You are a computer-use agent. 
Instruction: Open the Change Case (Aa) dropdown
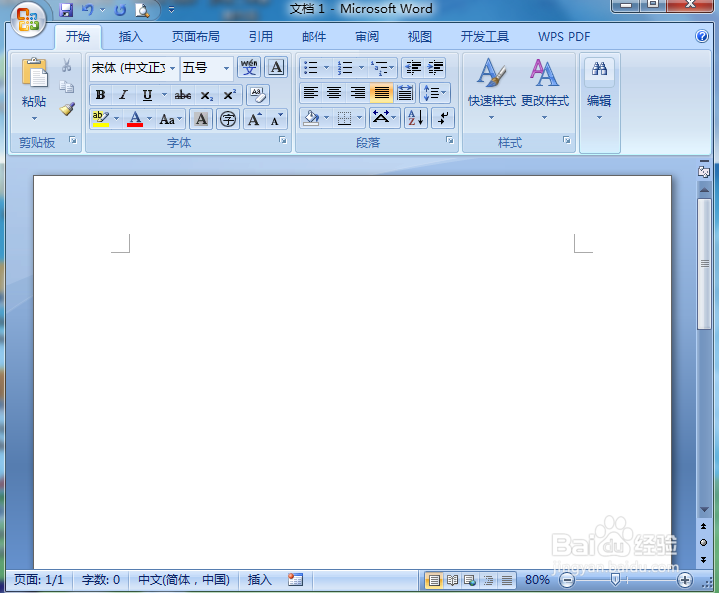click(171, 120)
